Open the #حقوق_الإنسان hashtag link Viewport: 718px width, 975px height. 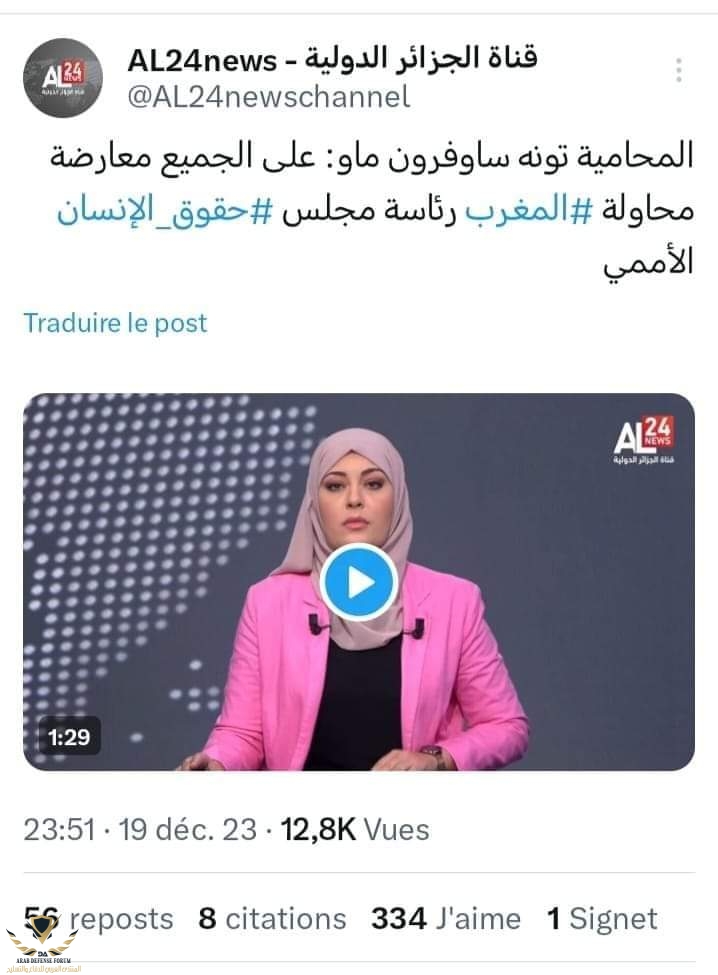[x=165, y=210]
